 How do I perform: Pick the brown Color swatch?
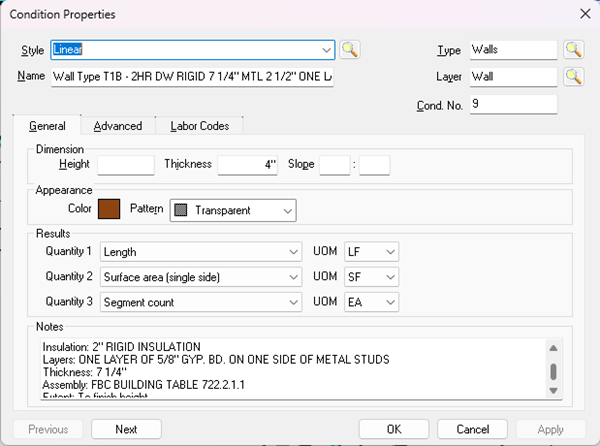109,209
